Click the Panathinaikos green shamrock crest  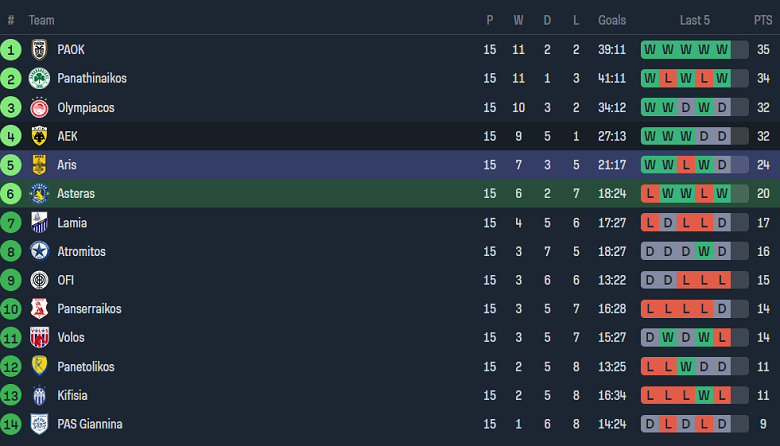click(x=40, y=78)
